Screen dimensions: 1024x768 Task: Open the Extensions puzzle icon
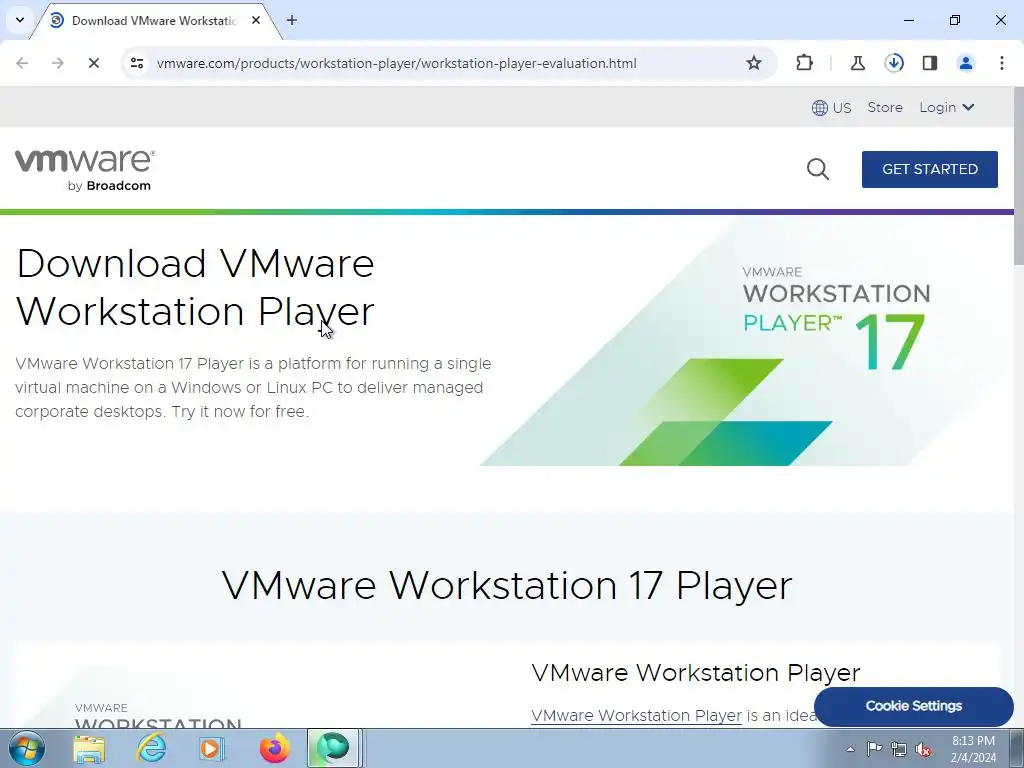click(805, 63)
